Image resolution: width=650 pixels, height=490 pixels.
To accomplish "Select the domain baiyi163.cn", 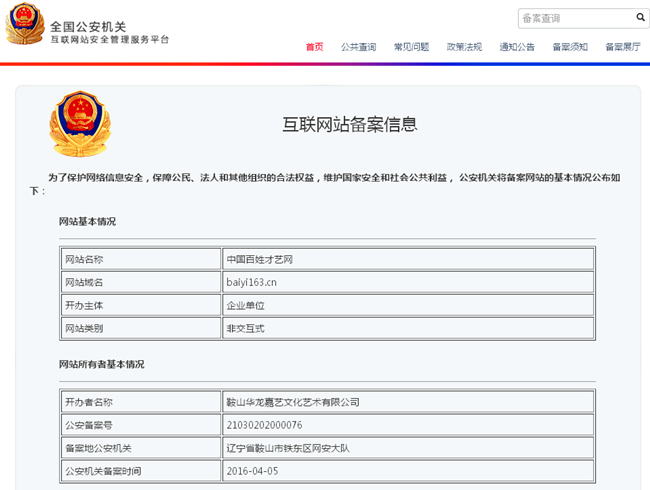I will (251, 282).
